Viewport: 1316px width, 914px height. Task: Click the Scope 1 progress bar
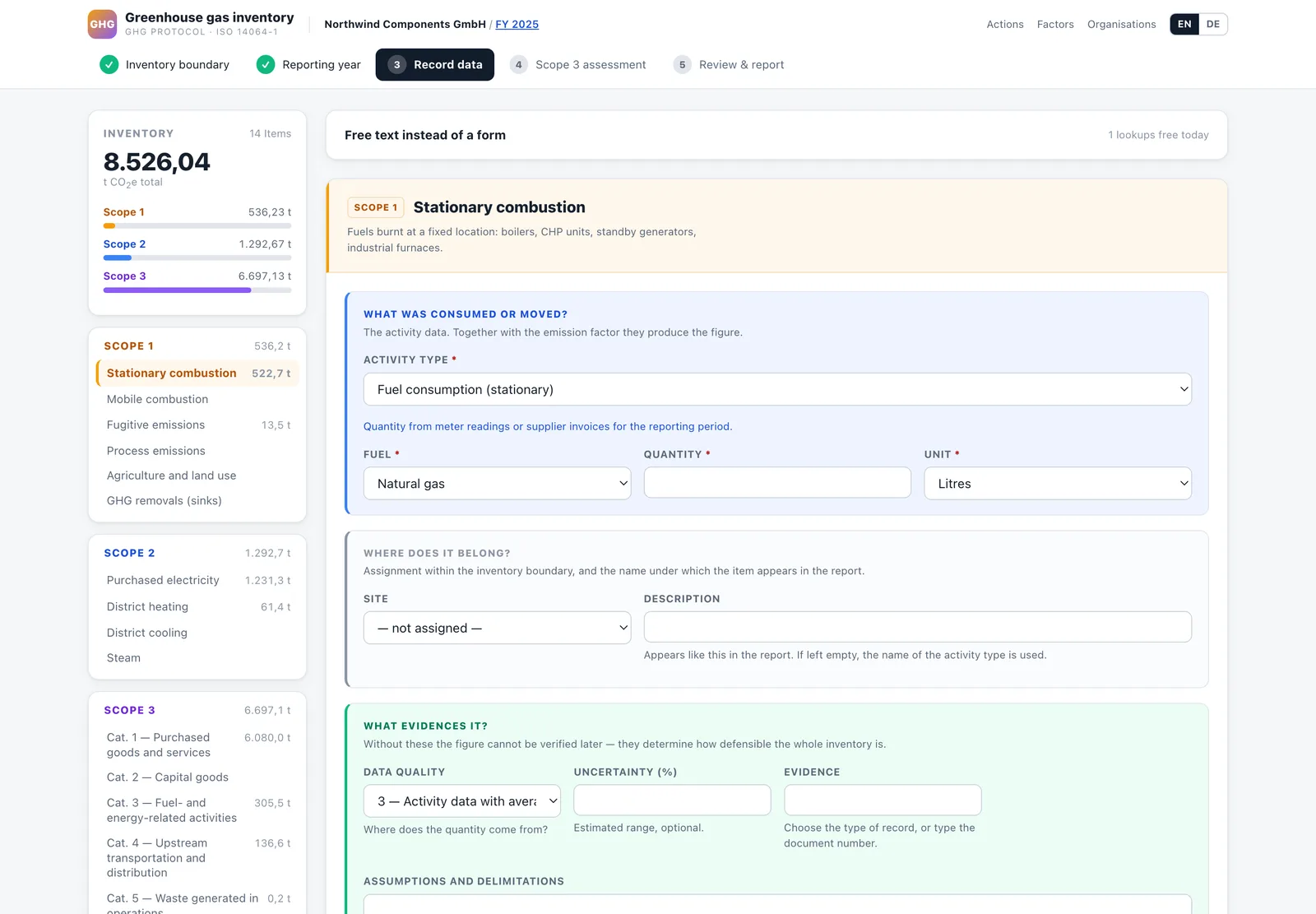pos(197,225)
